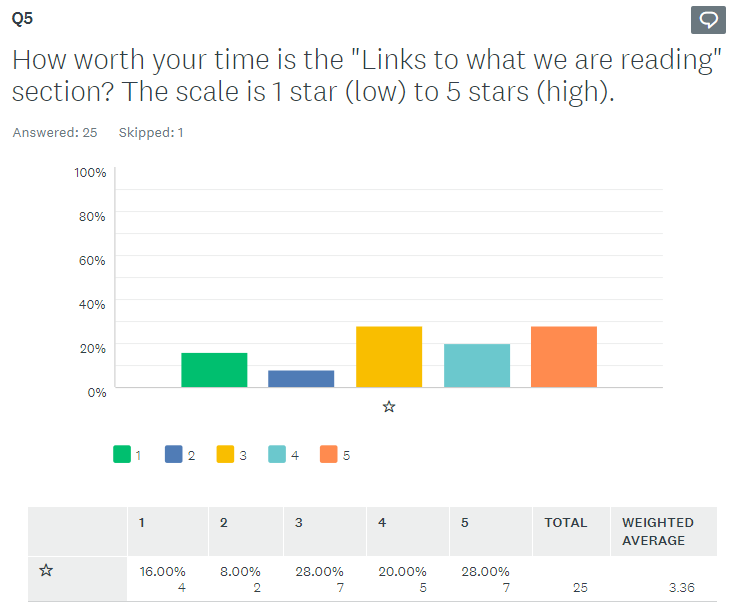The width and height of the screenshot is (743, 614).
Task: Click the star icon below the chart
Action: [x=389, y=407]
